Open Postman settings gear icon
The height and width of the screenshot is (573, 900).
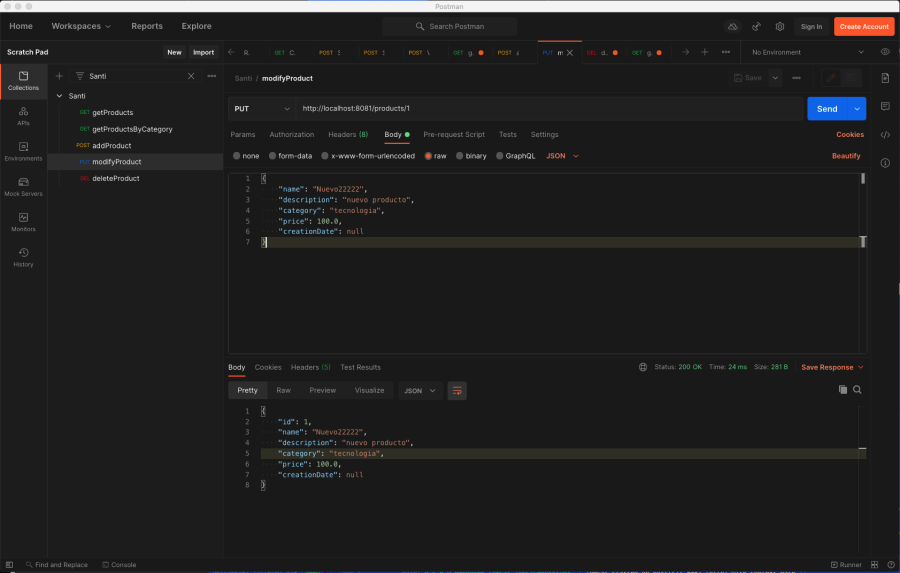pyautogui.click(x=779, y=26)
